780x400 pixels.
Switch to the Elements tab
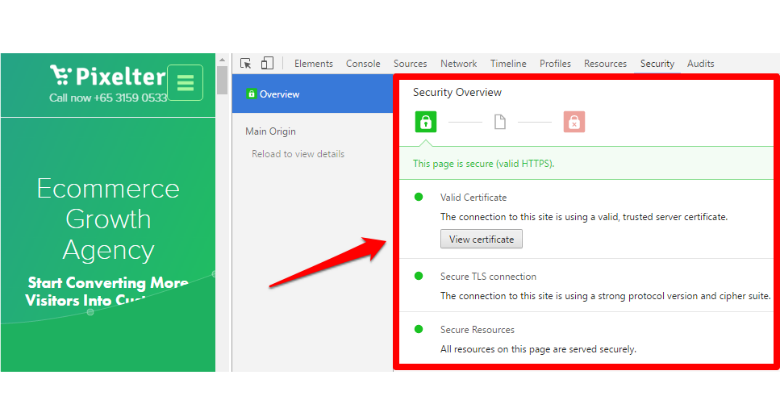coord(313,64)
